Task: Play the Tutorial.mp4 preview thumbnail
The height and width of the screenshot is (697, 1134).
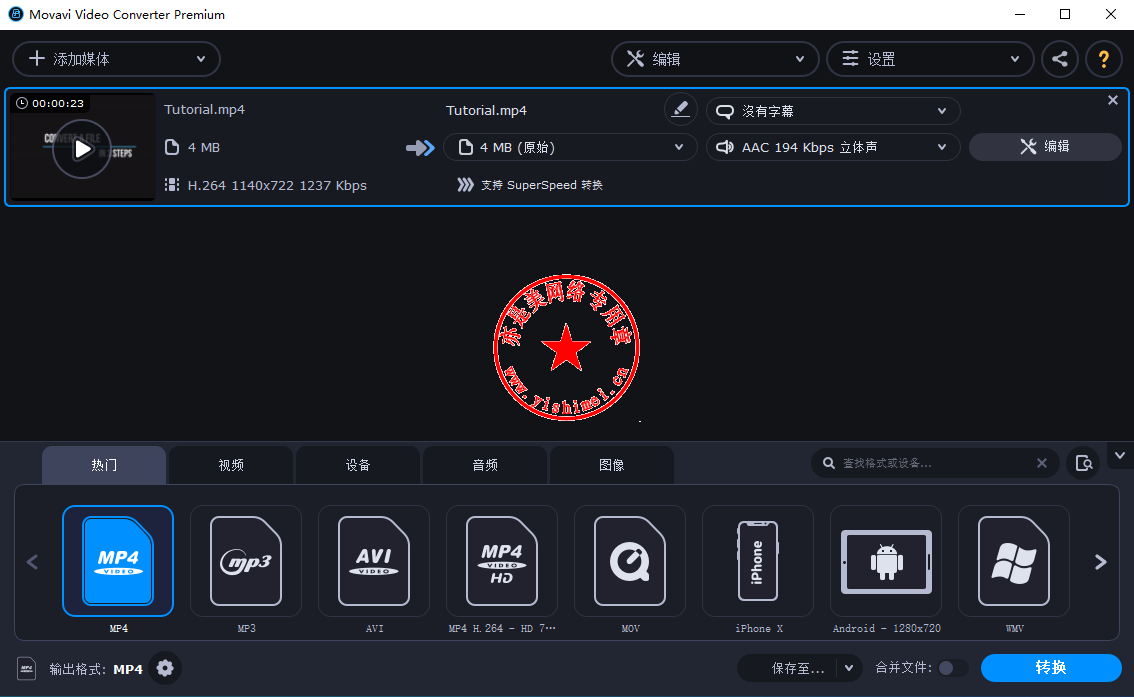Action: click(x=82, y=149)
